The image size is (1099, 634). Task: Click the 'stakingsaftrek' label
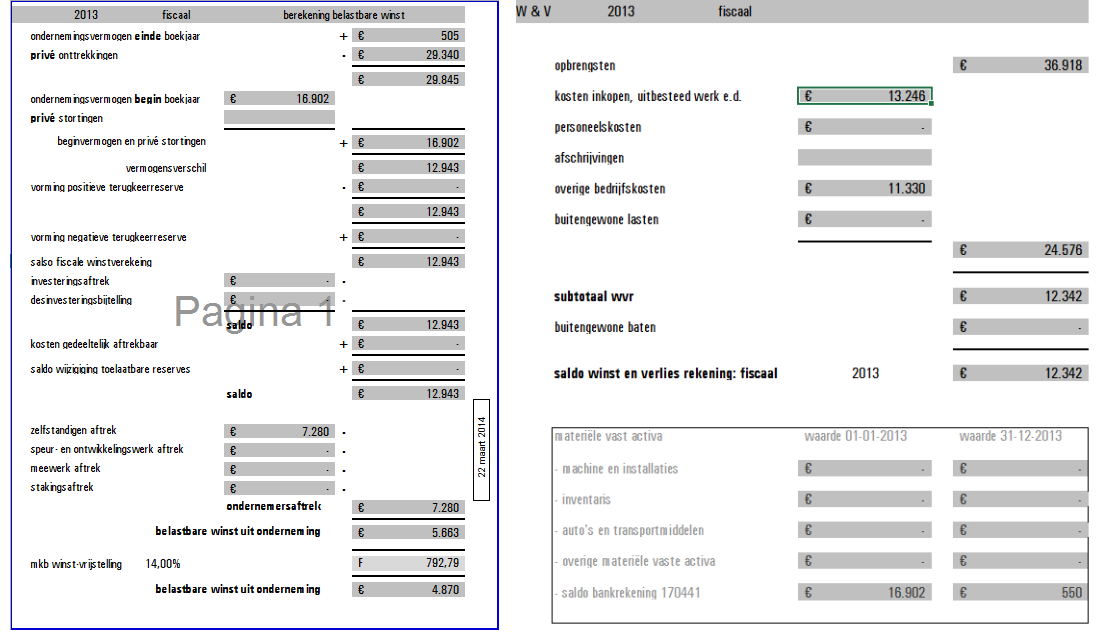click(62, 487)
